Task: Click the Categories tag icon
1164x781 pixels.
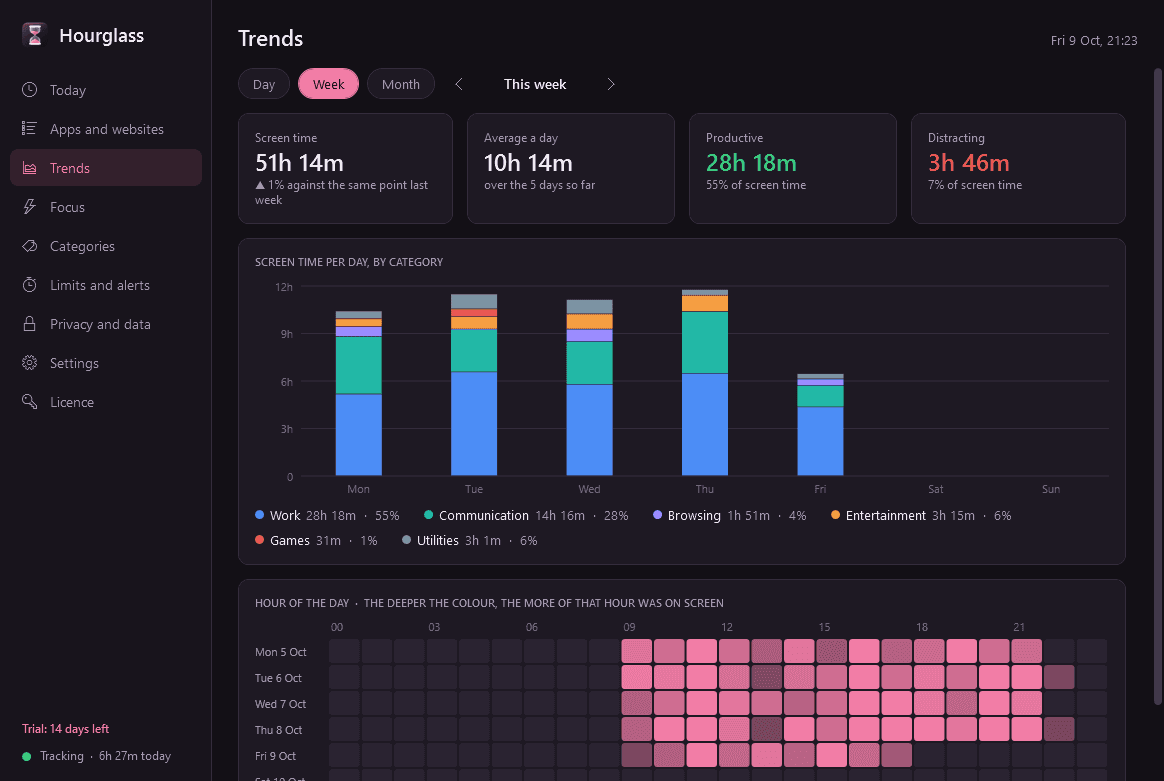Action: click(x=30, y=246)
